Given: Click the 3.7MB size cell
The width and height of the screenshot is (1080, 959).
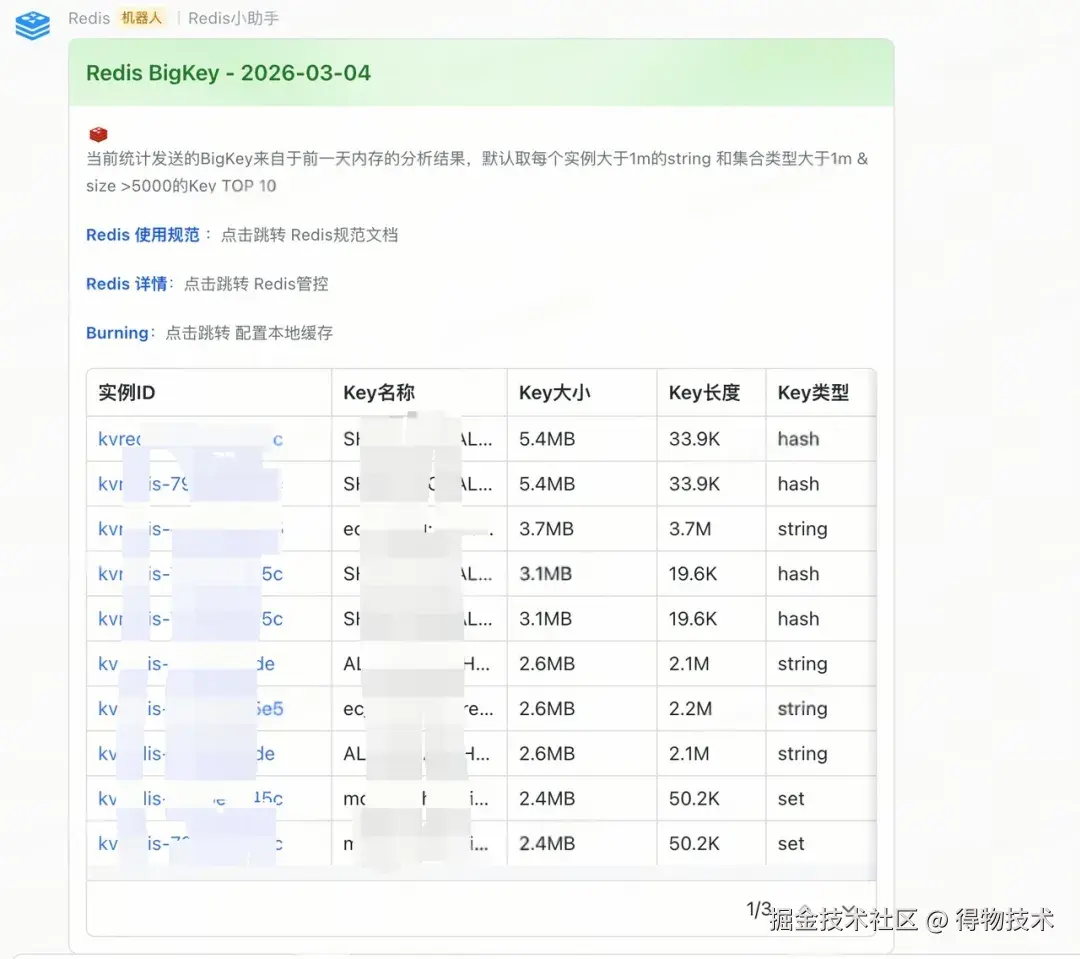Looking at the screenshot, I should pyautogui.click(x=547, y=529).
